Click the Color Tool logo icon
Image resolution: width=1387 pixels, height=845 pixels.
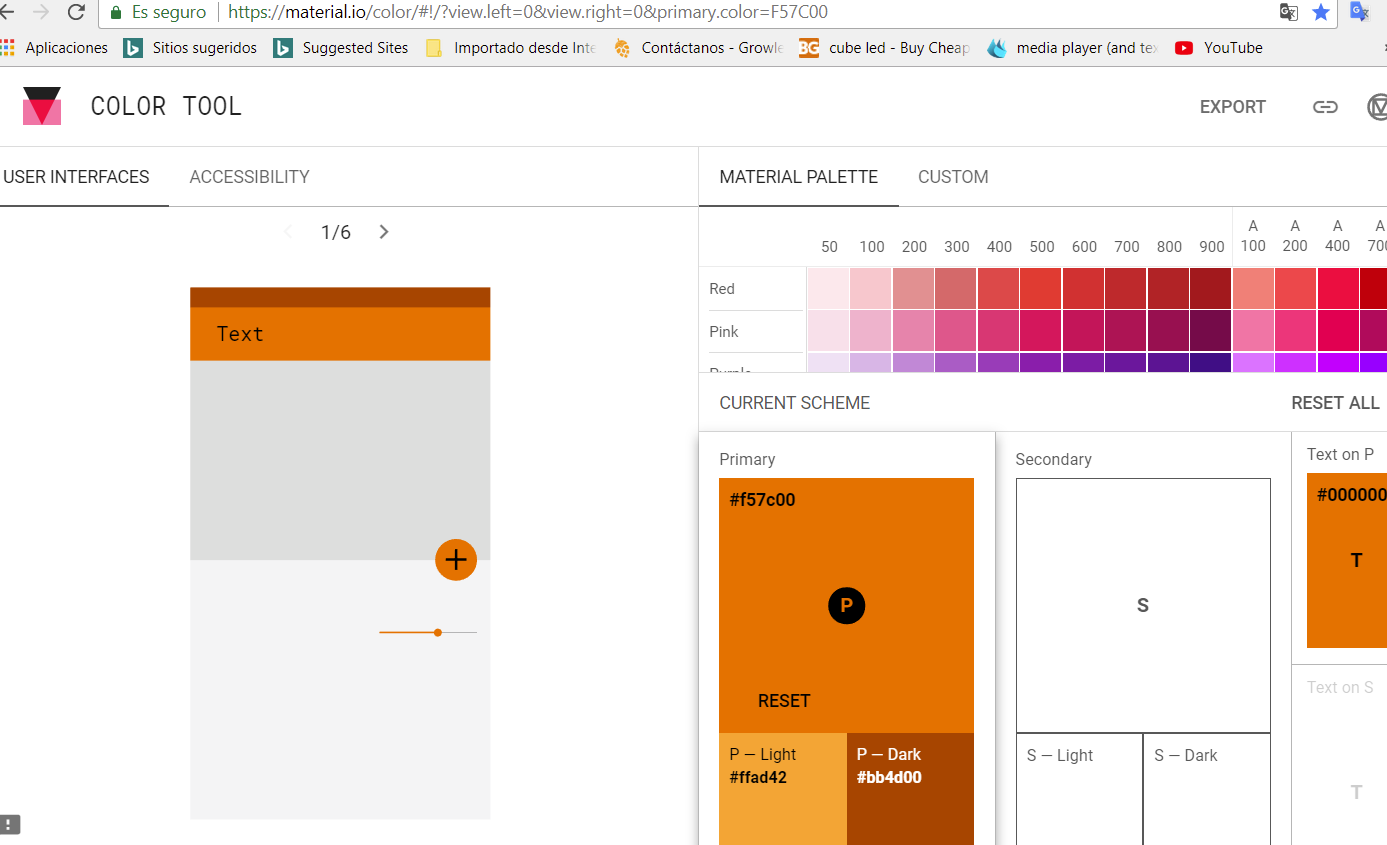tap(42, 107)
